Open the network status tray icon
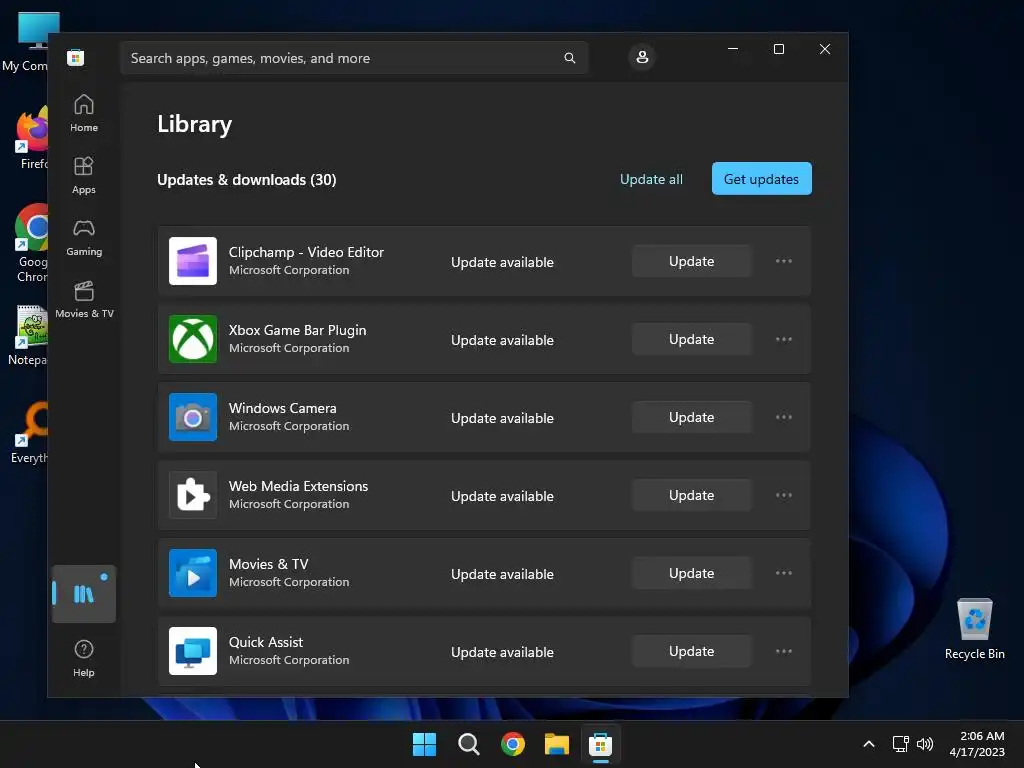Screen dimensions: 1024x768 (901, 744)
